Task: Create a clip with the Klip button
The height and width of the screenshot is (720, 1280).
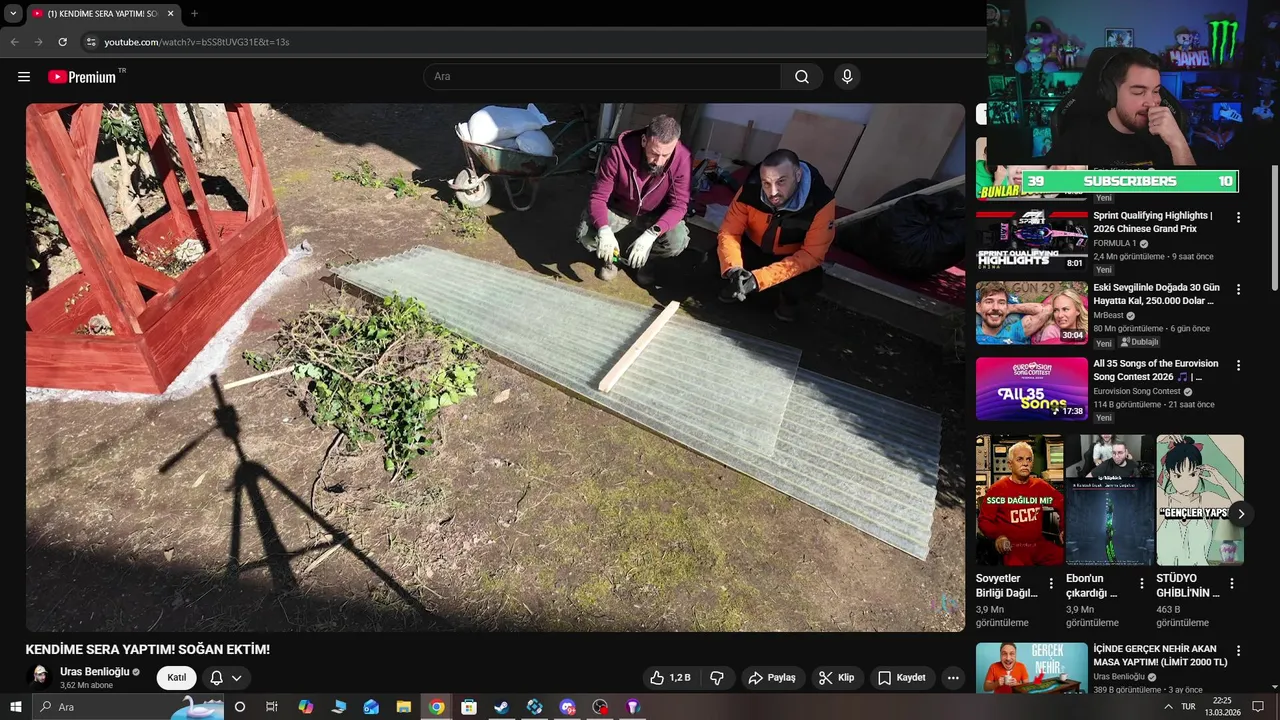Action: click(x=837, y=678)
